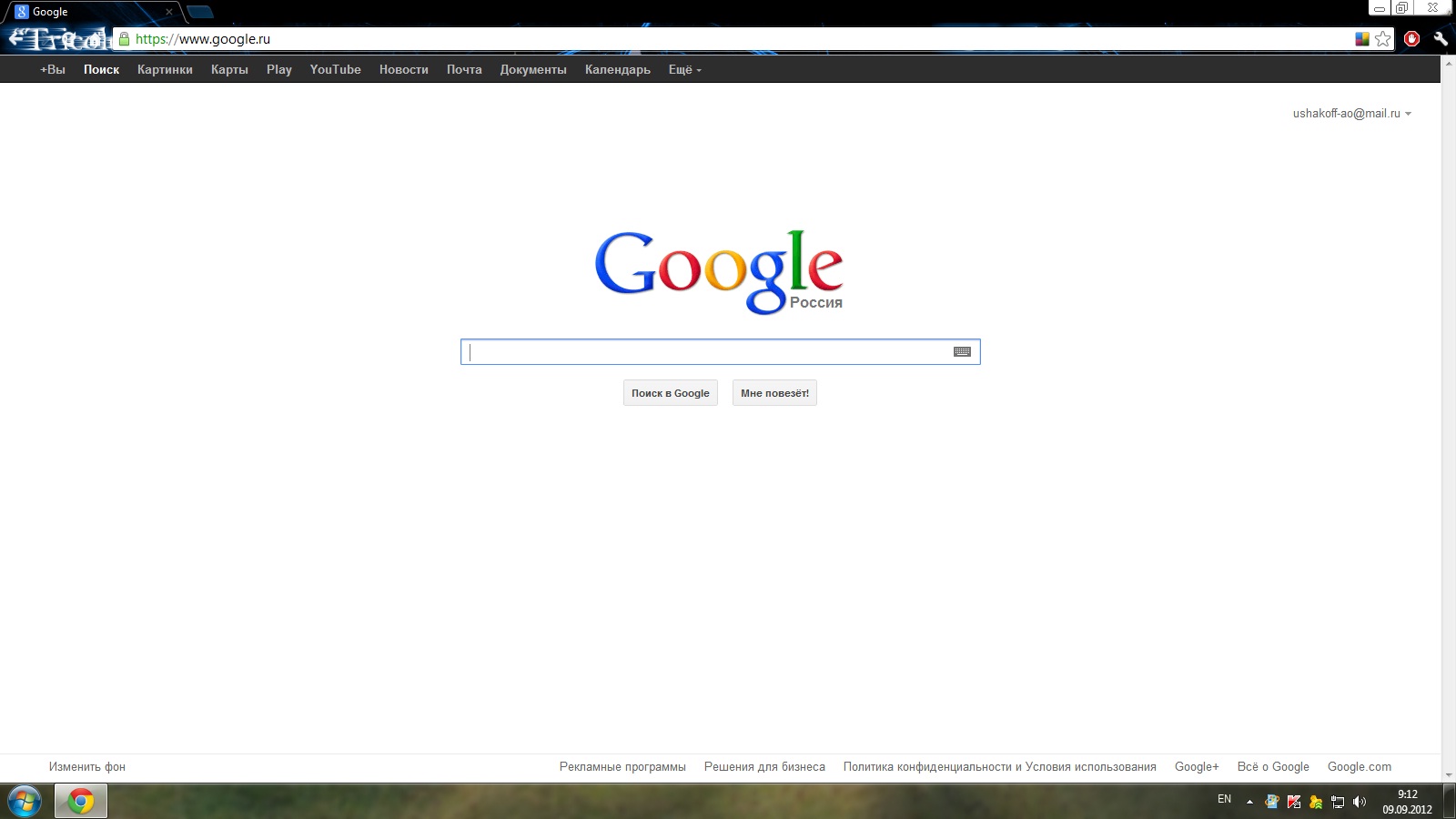The height and width of the screenshot is (819, 1456).
Task: Click the Kaspersky antivirus tray icon
Action: 1294,802
